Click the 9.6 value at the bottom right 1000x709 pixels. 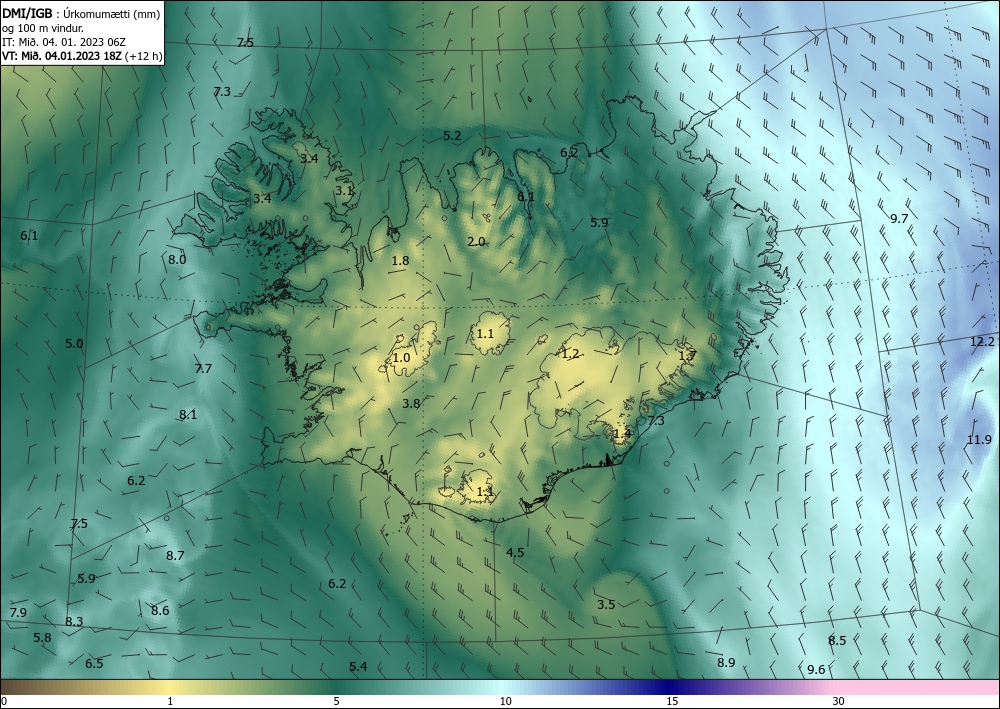[x=816, y=669]
